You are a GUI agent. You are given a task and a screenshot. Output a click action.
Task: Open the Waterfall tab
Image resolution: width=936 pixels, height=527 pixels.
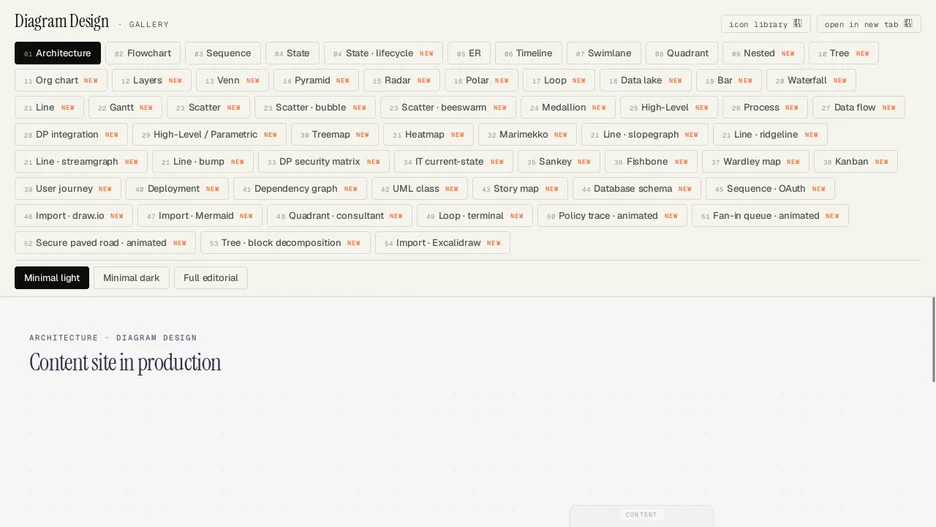[x=811, y=80]
